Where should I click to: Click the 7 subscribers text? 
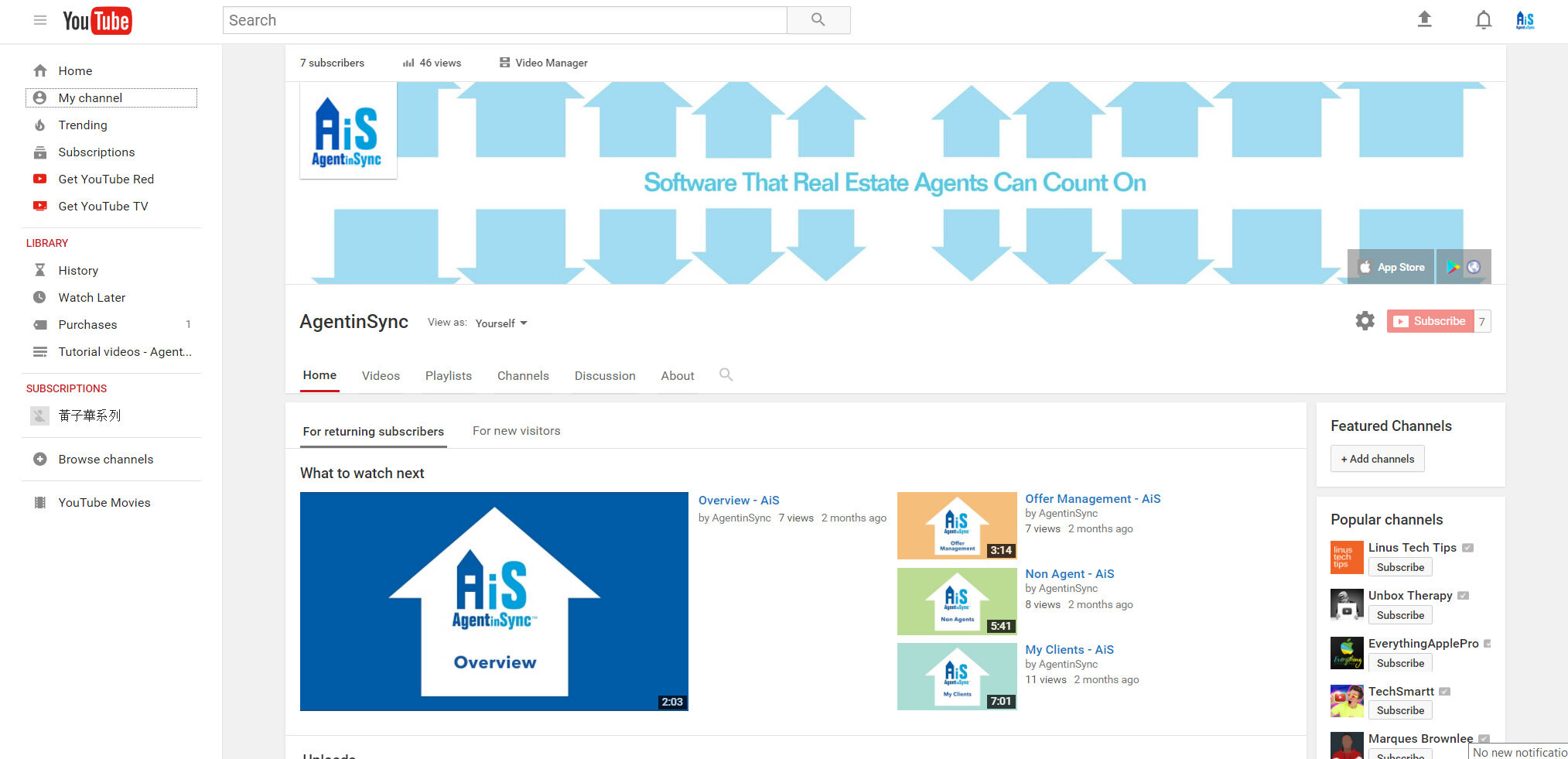tap(332, 63)
